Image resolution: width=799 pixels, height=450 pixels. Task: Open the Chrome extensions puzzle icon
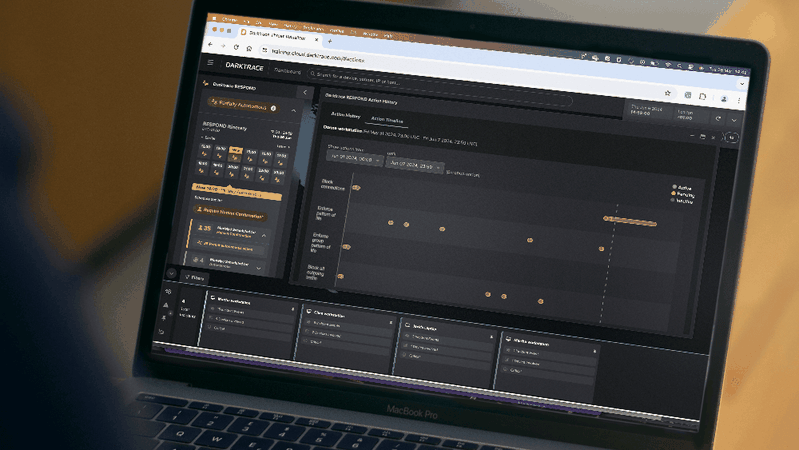pos(703,96)
